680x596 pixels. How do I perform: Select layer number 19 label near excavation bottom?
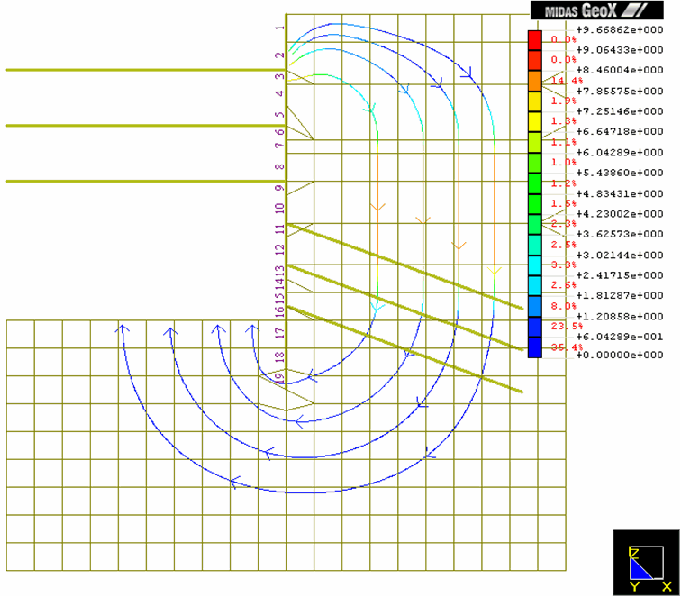point(280,377)
